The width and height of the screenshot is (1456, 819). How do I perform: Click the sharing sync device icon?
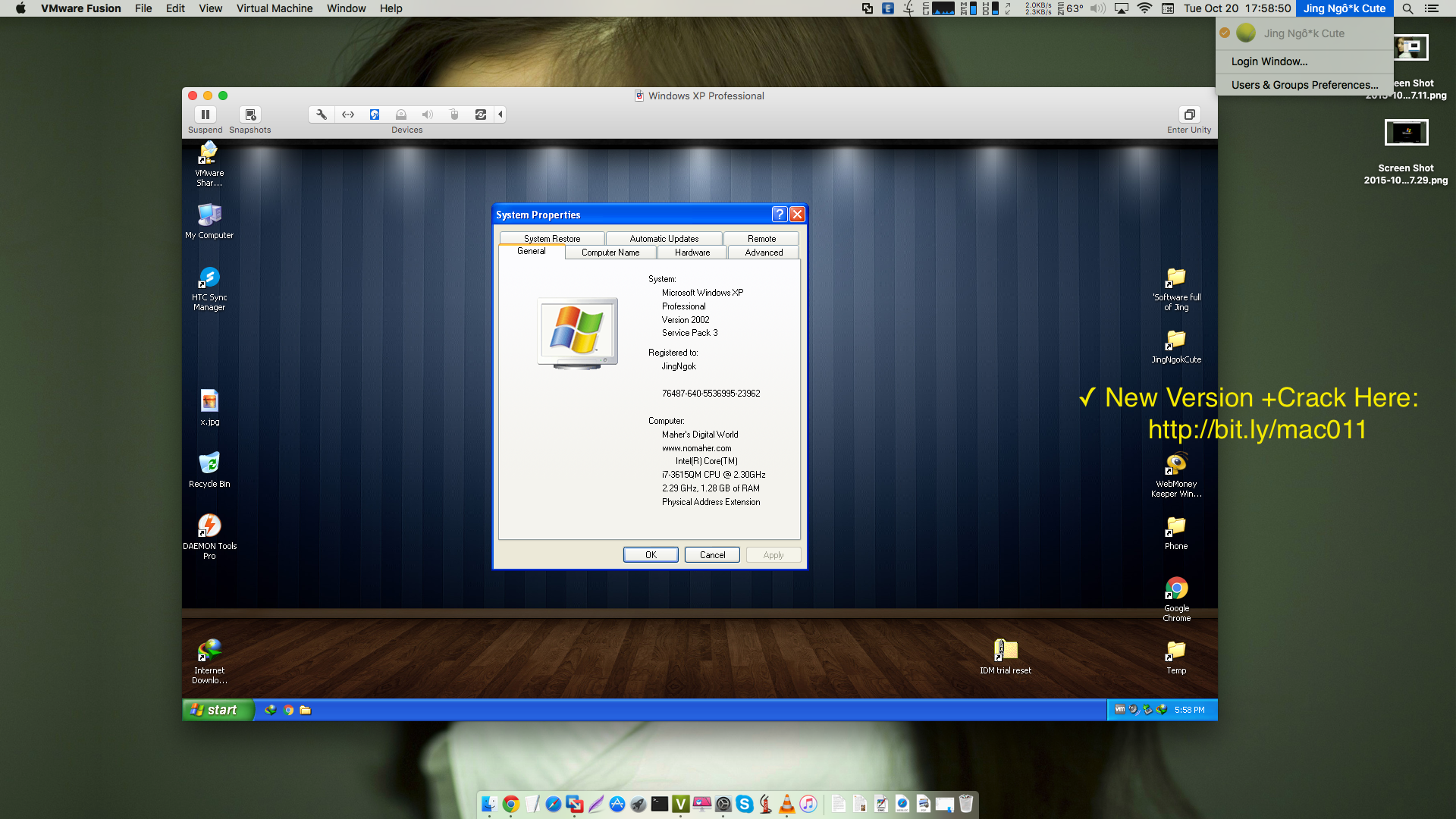pyautogui.click(x=481, y=115)
